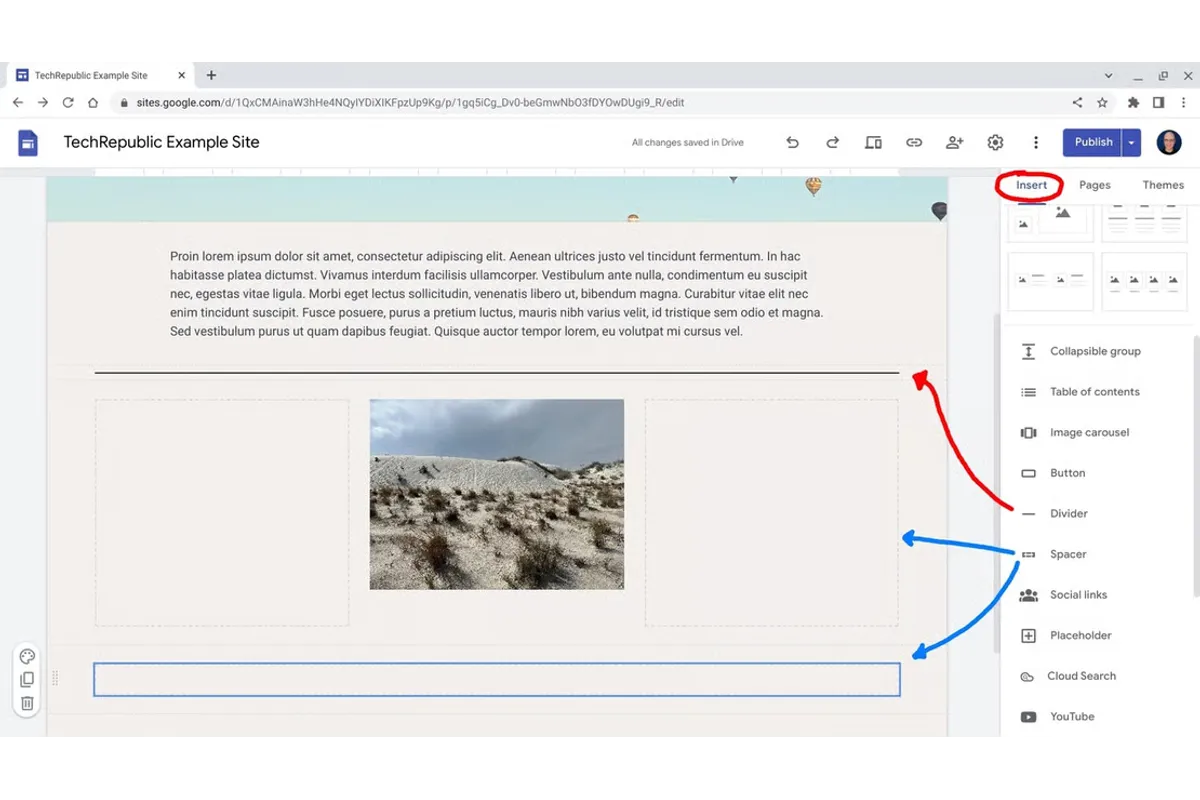
Task: Click the browser home icon
Action: 93,102
